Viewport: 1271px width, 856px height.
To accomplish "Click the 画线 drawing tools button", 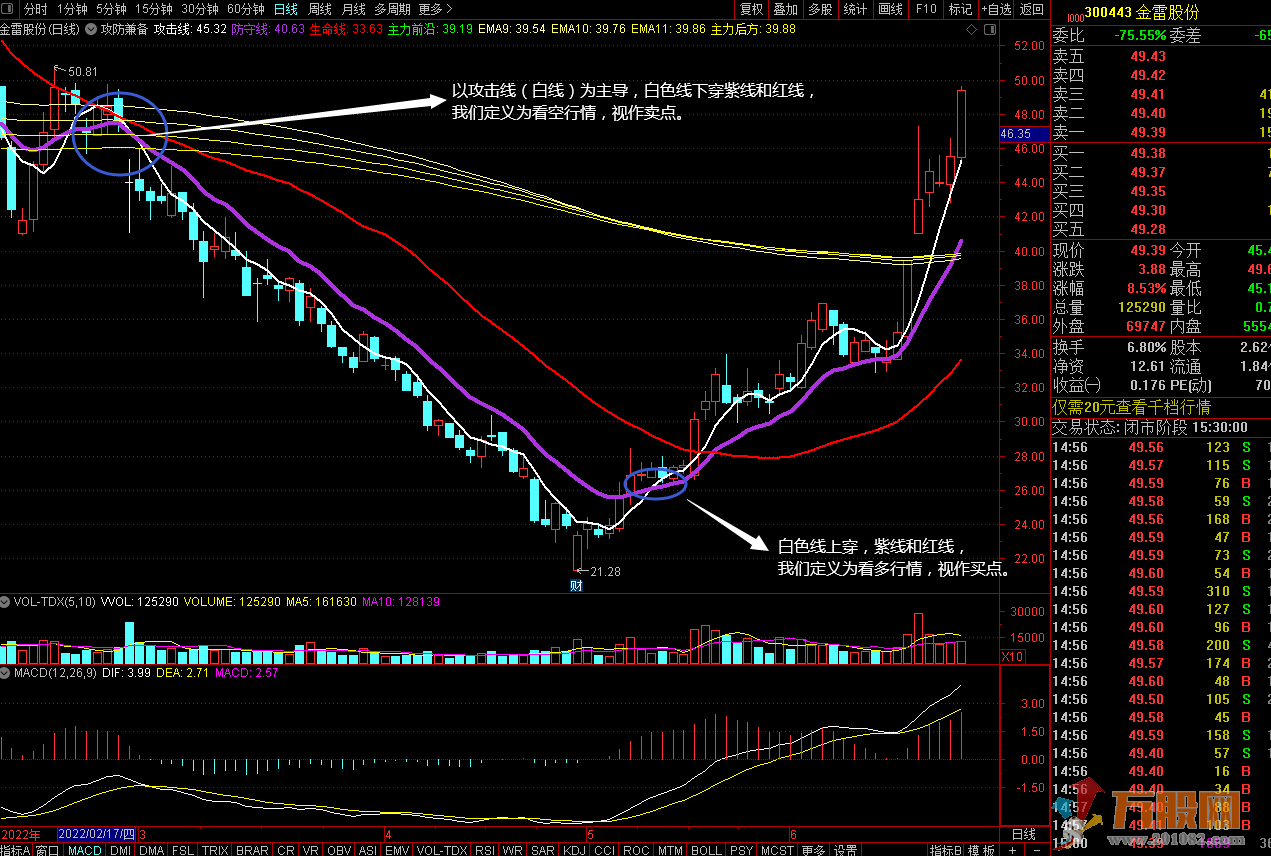I will pos(890,9).
